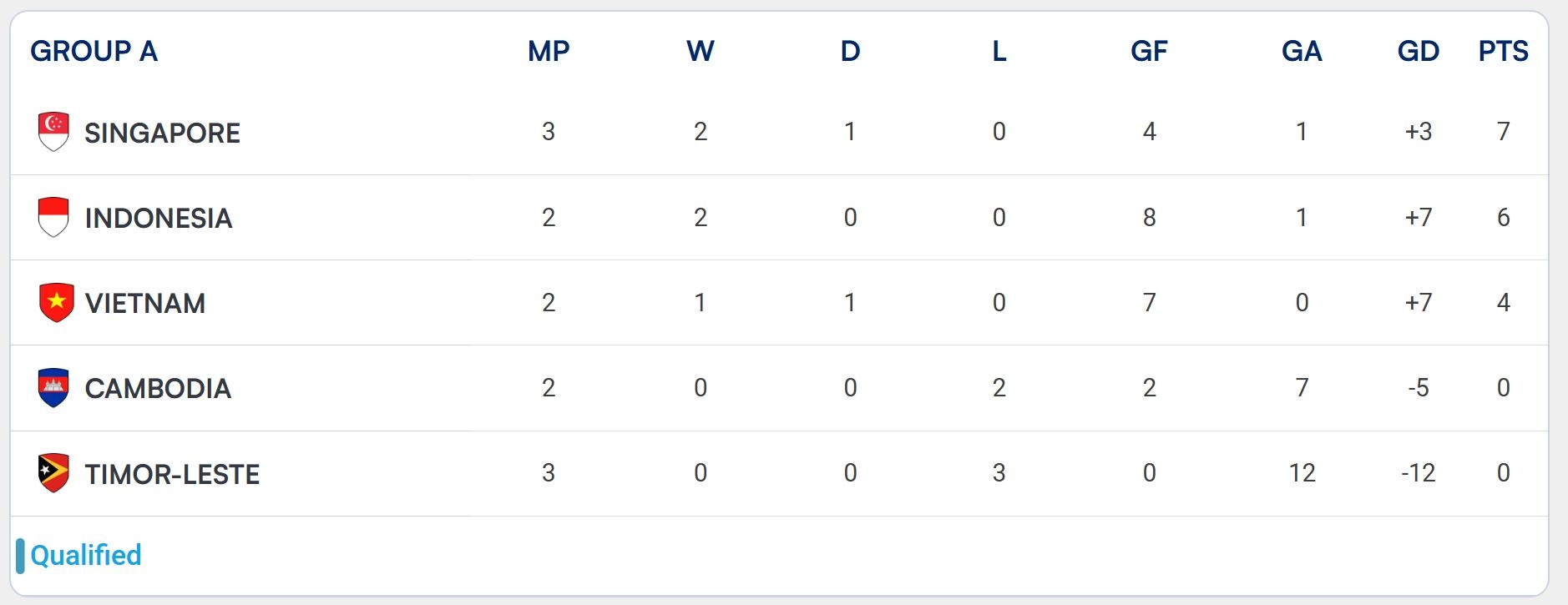This screenshot has width=1568, height=605.
Task: Open the SINGAPORE team link
Action: (x=162, y=133)
